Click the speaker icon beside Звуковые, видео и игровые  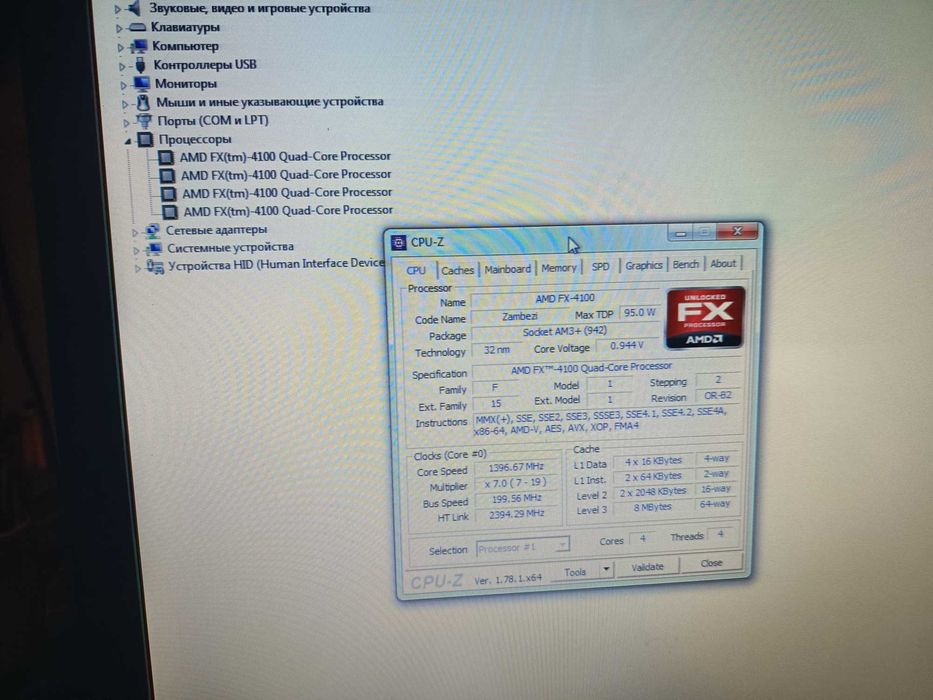134,8
